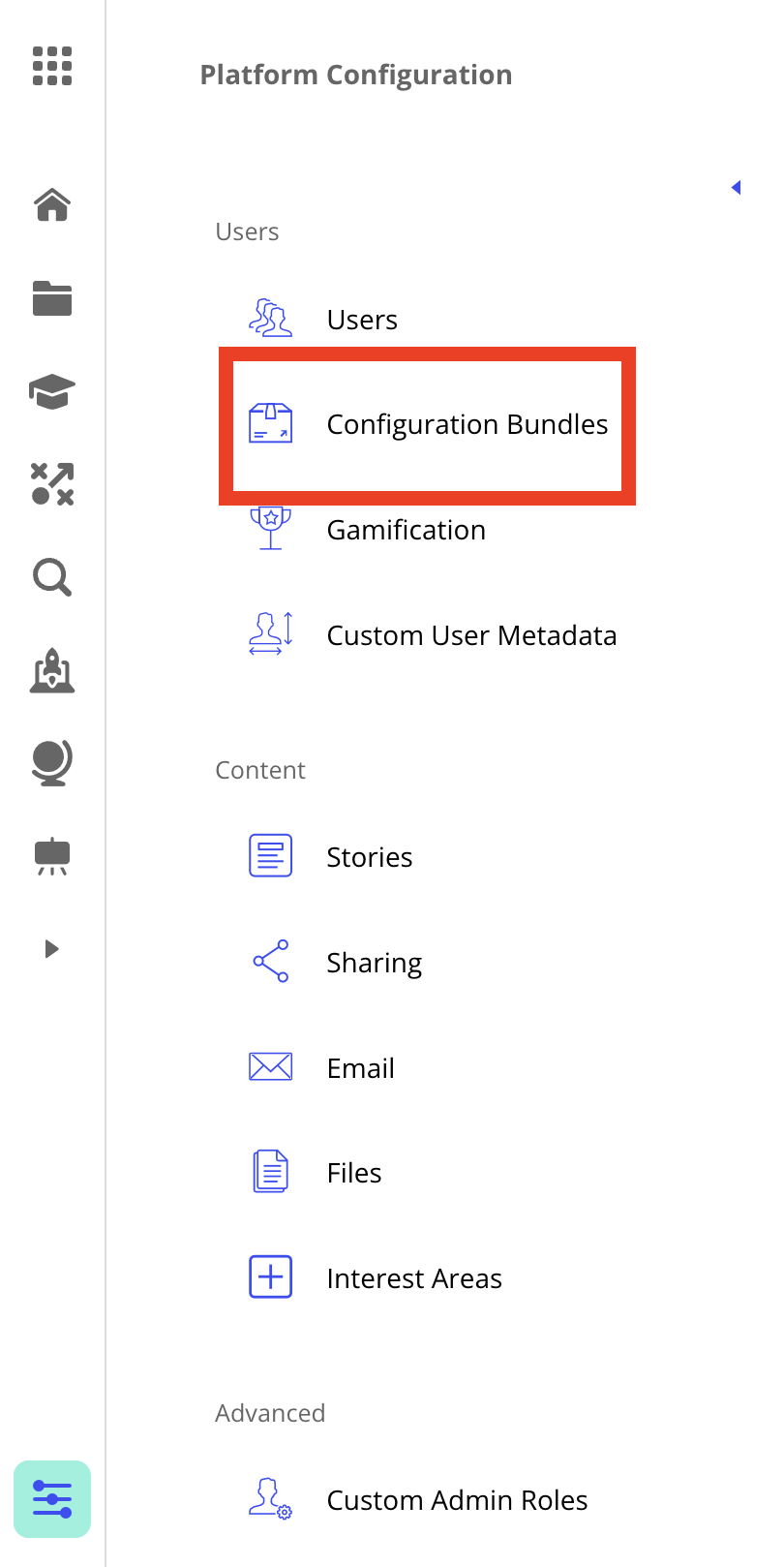Open the globe icon in the sidebar
Viewport: 784px width, 1567px height.
click(52, 762)
